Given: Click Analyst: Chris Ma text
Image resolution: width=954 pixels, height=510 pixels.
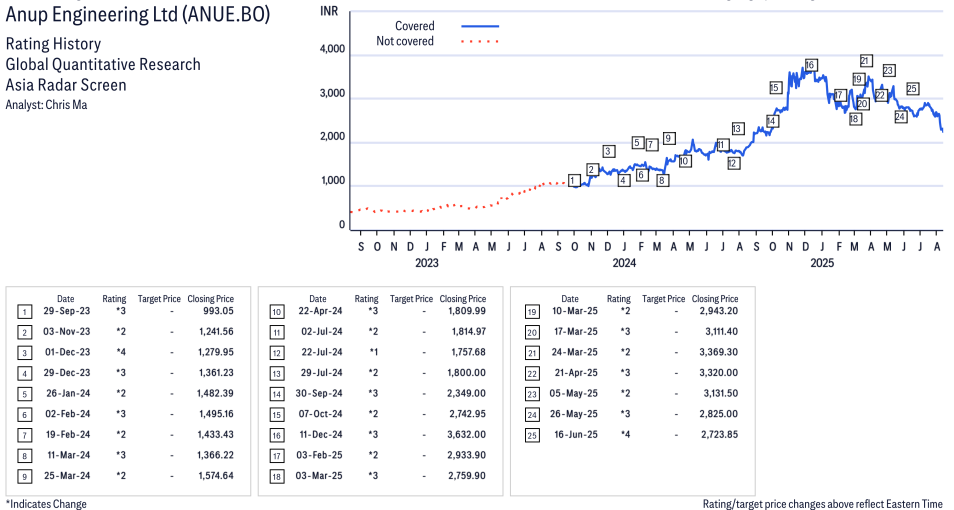Looking at the screenshot, I should pos(46,105).
